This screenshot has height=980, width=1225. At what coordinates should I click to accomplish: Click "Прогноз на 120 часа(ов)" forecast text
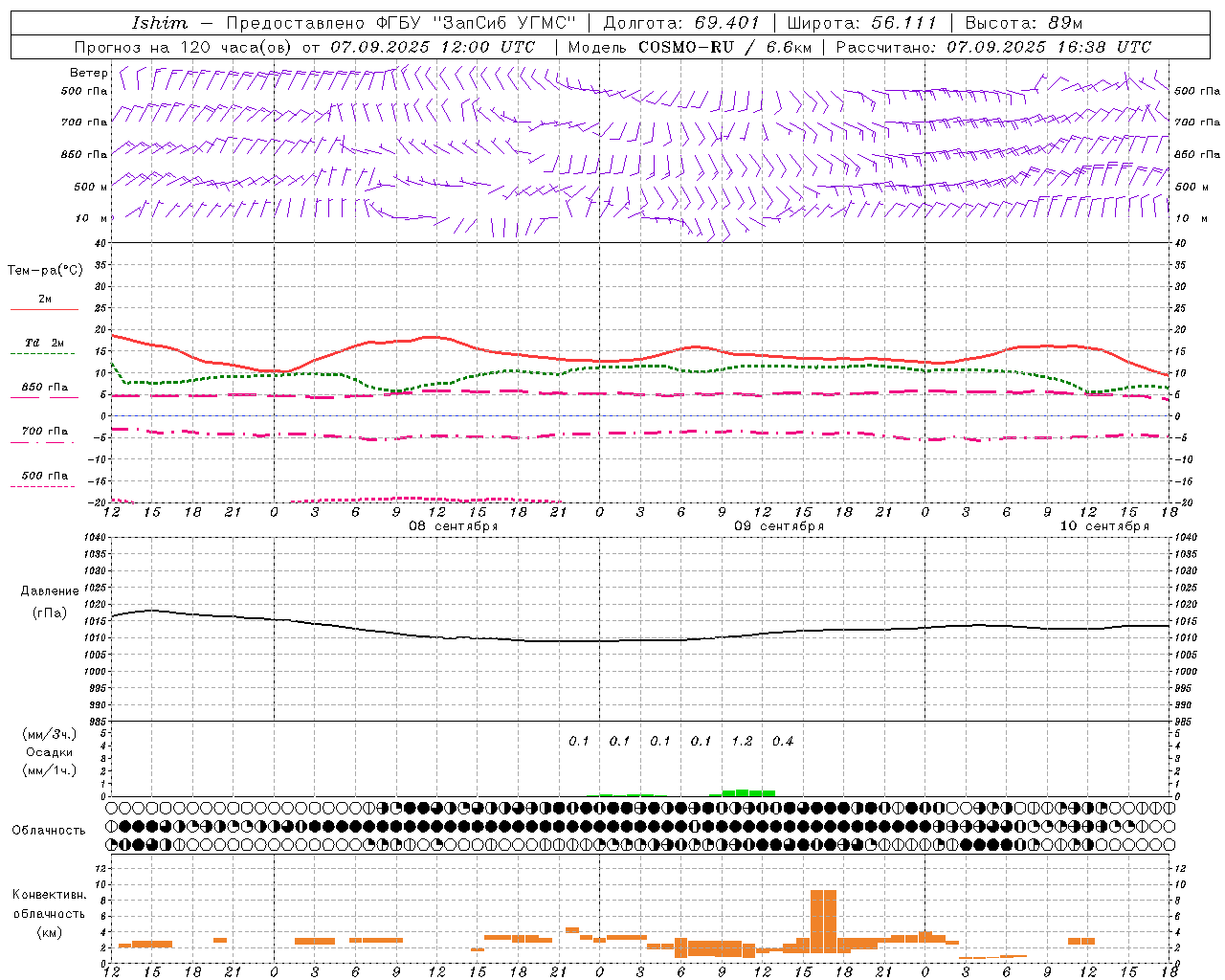coord(185,47)
